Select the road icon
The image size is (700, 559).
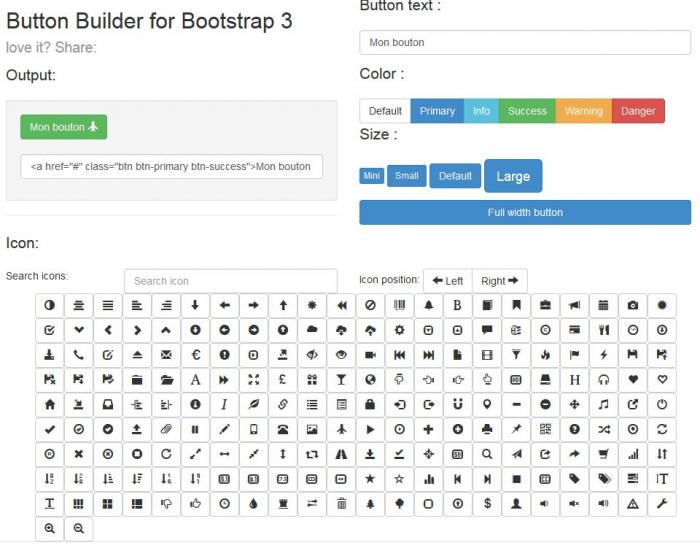[x=341, y=454]
